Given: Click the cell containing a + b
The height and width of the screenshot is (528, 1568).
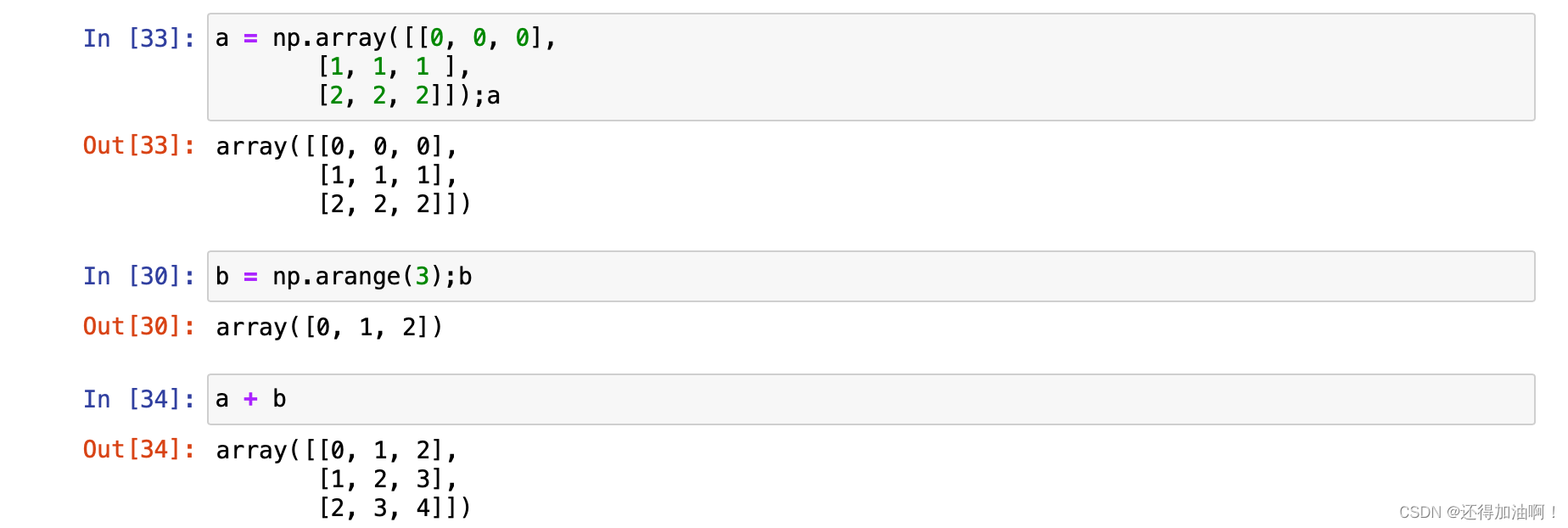Looking at the screenshot, I should pyautogui.click(x=871, y=399).
